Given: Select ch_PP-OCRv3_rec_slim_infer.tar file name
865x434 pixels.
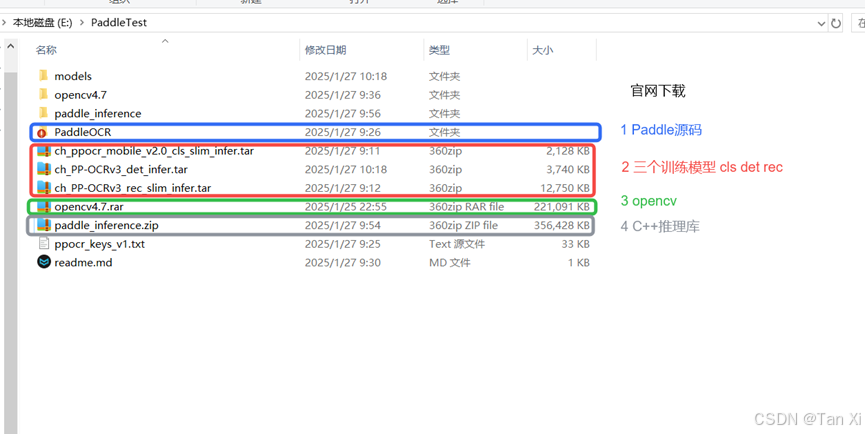Looking at the screenshot, I should 132,188.
